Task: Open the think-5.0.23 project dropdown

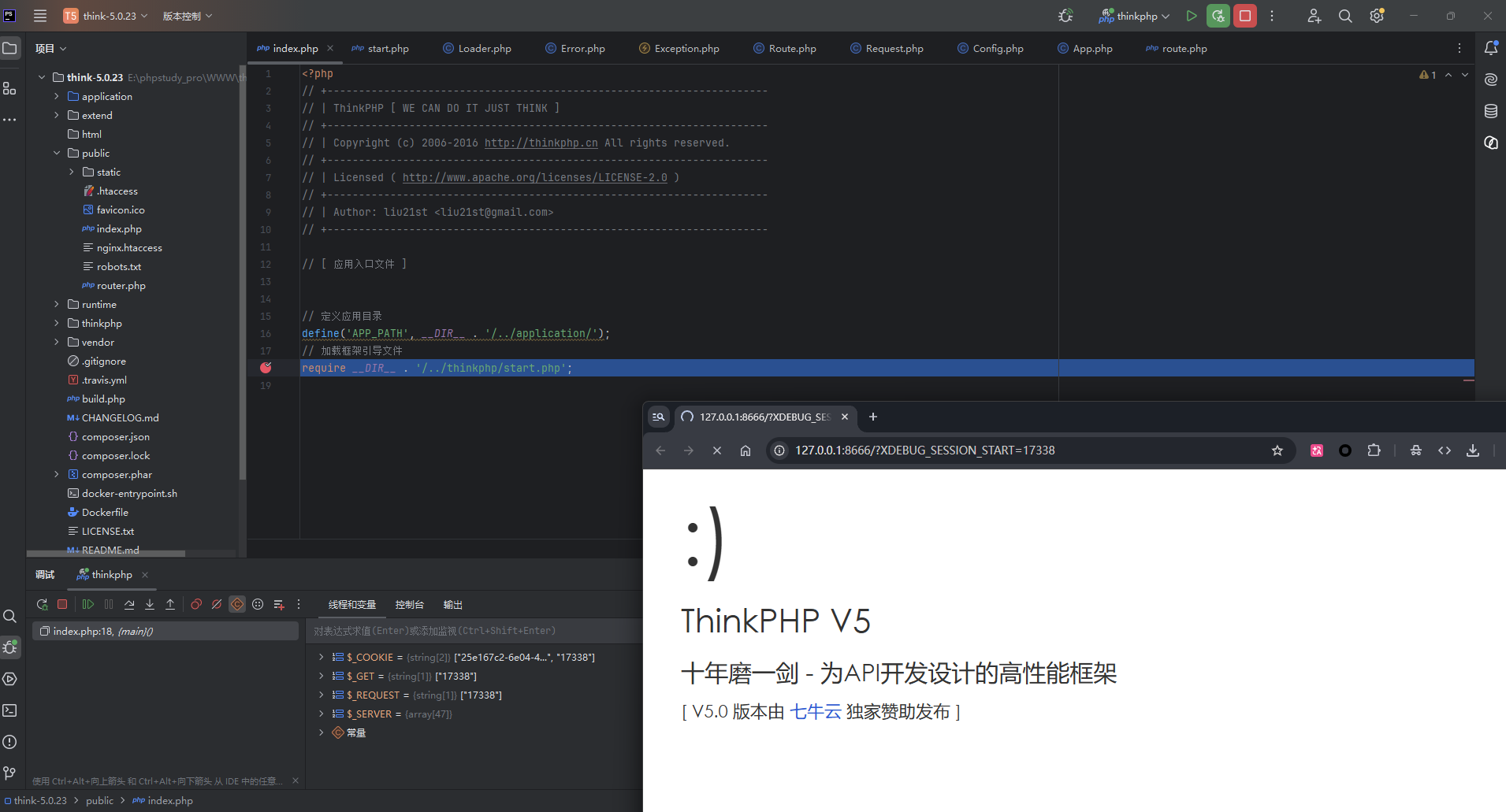Action: click(106, 16)
